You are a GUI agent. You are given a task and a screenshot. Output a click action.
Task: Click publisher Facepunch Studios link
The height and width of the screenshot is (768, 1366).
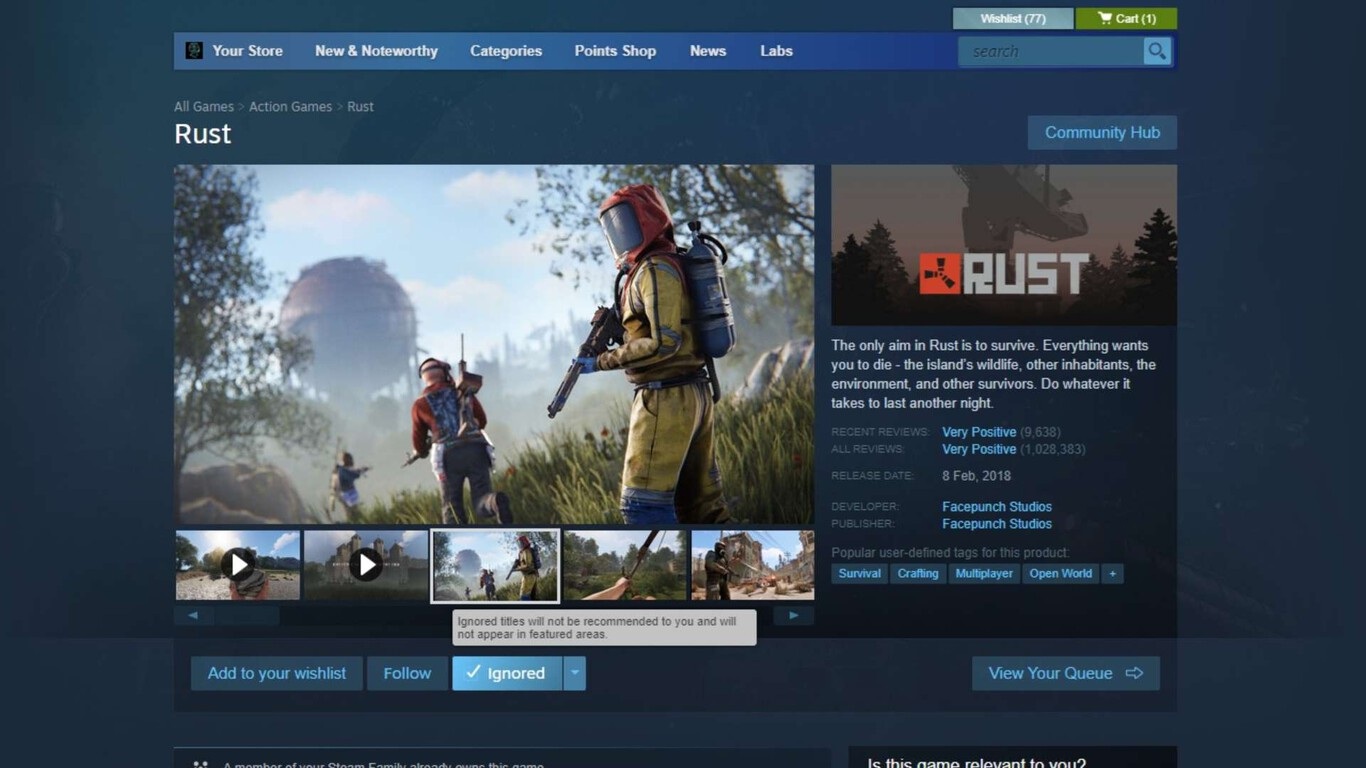[x=997, y=524]
